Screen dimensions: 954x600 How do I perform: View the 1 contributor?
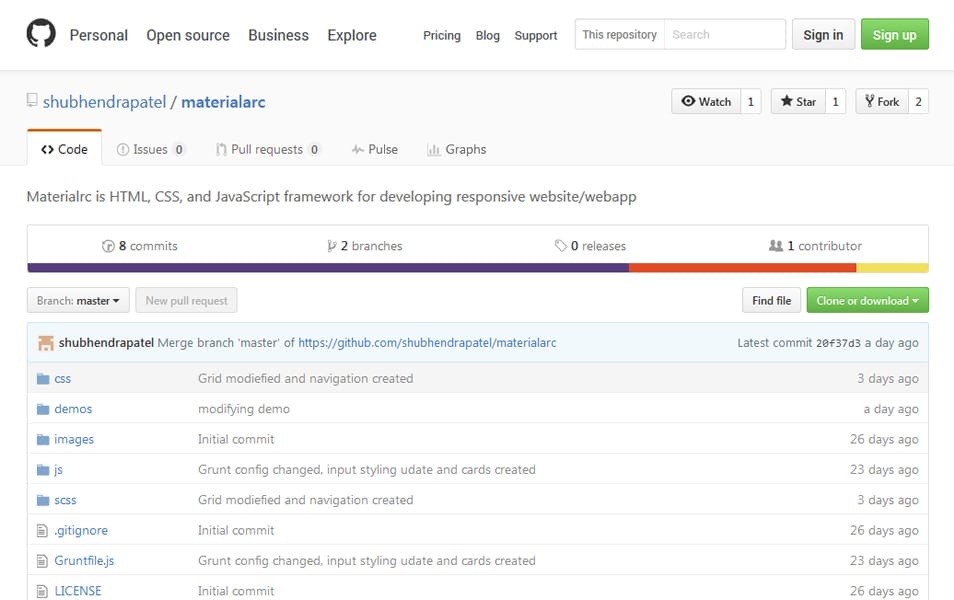[x=815, y=246]
